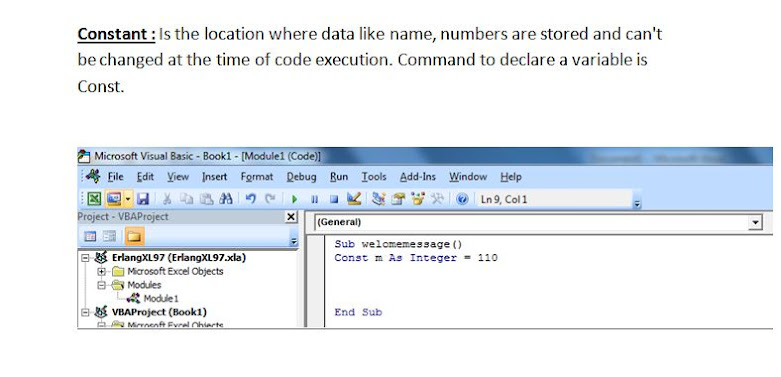This screenshot has width=781, height=377.
Task: Open the File menu
Action: click(116, 177)
